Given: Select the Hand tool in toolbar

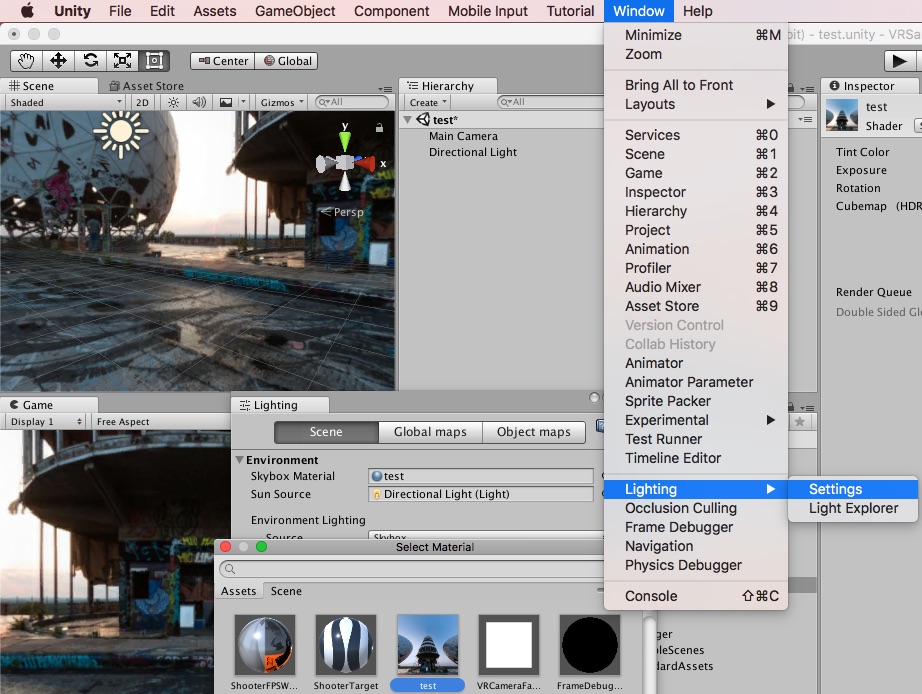Looking at the screenshot, I should click(26, 61).
